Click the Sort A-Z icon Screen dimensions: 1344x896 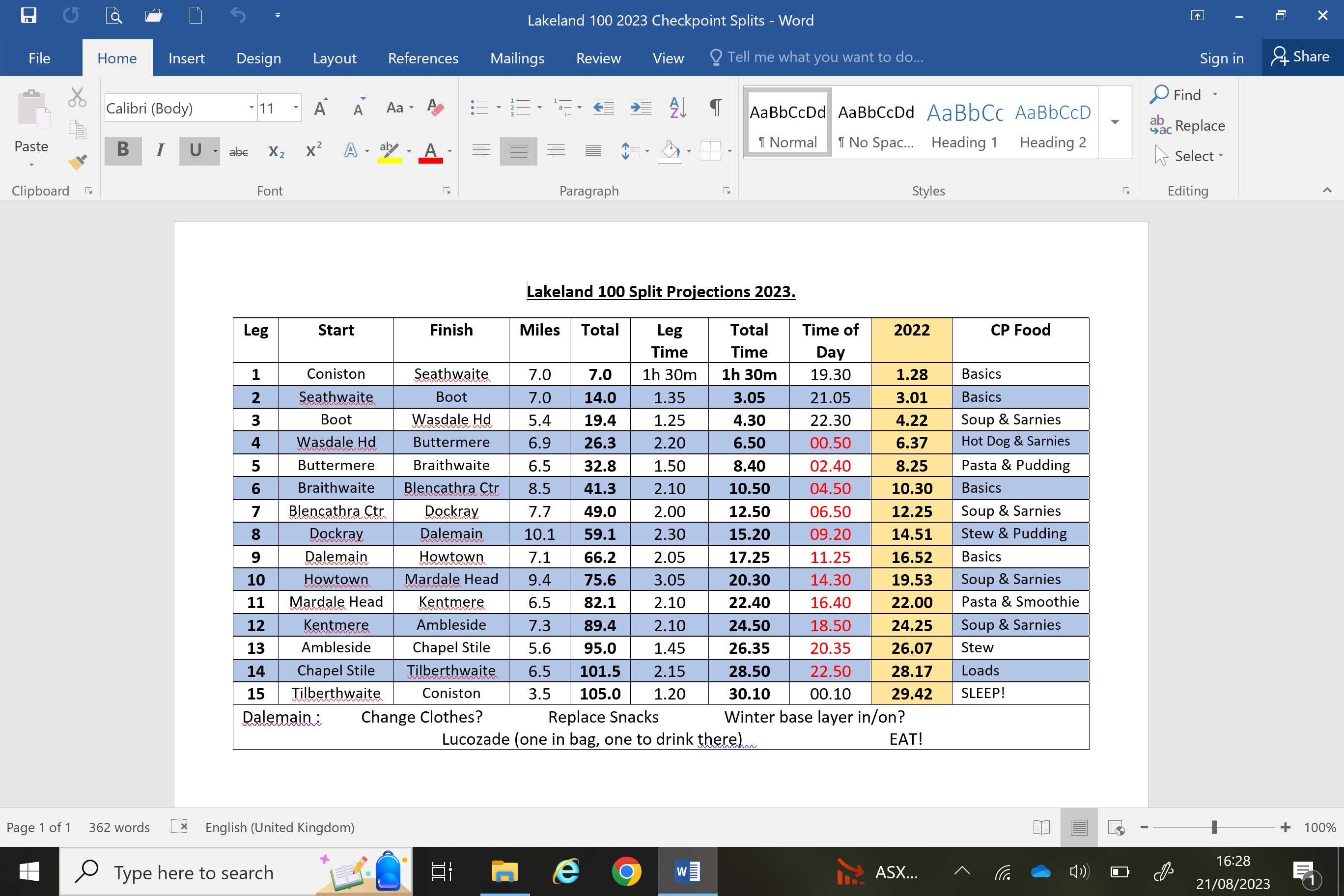(x=677, y=108)
